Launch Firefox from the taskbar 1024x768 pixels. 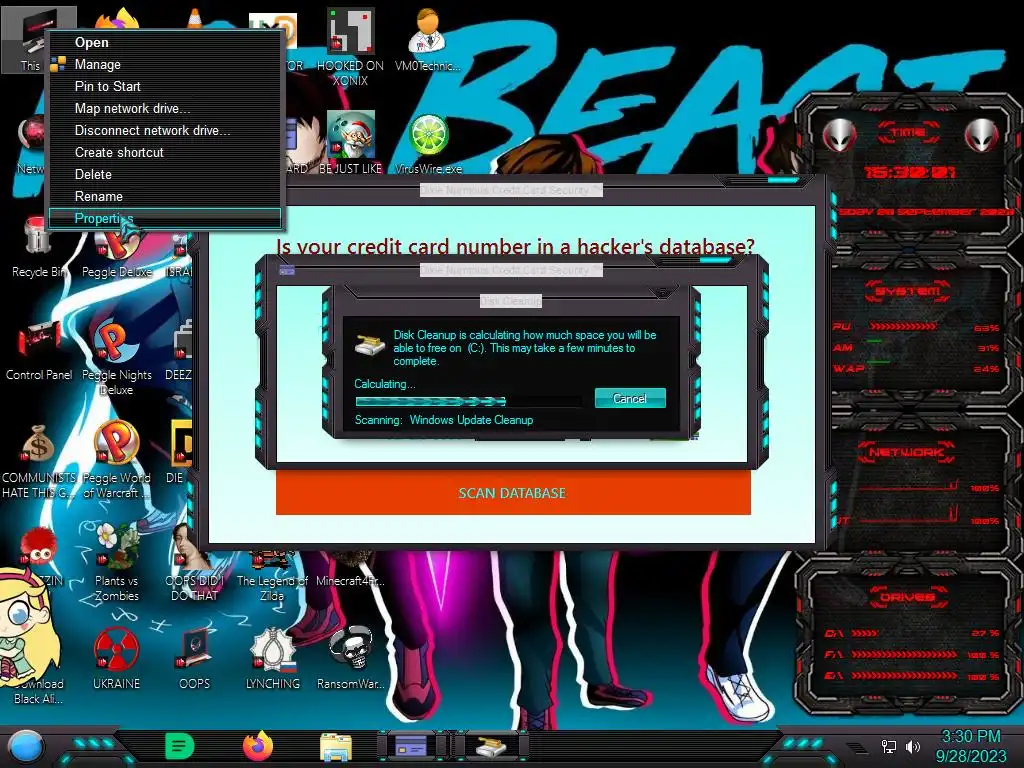(x=258, y=746)
